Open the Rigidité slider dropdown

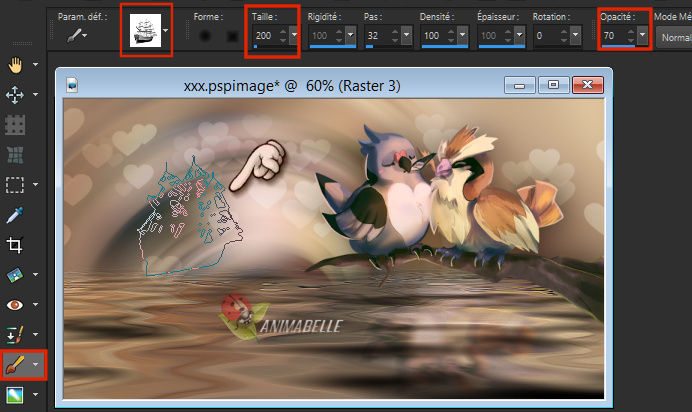coord(350,34)
